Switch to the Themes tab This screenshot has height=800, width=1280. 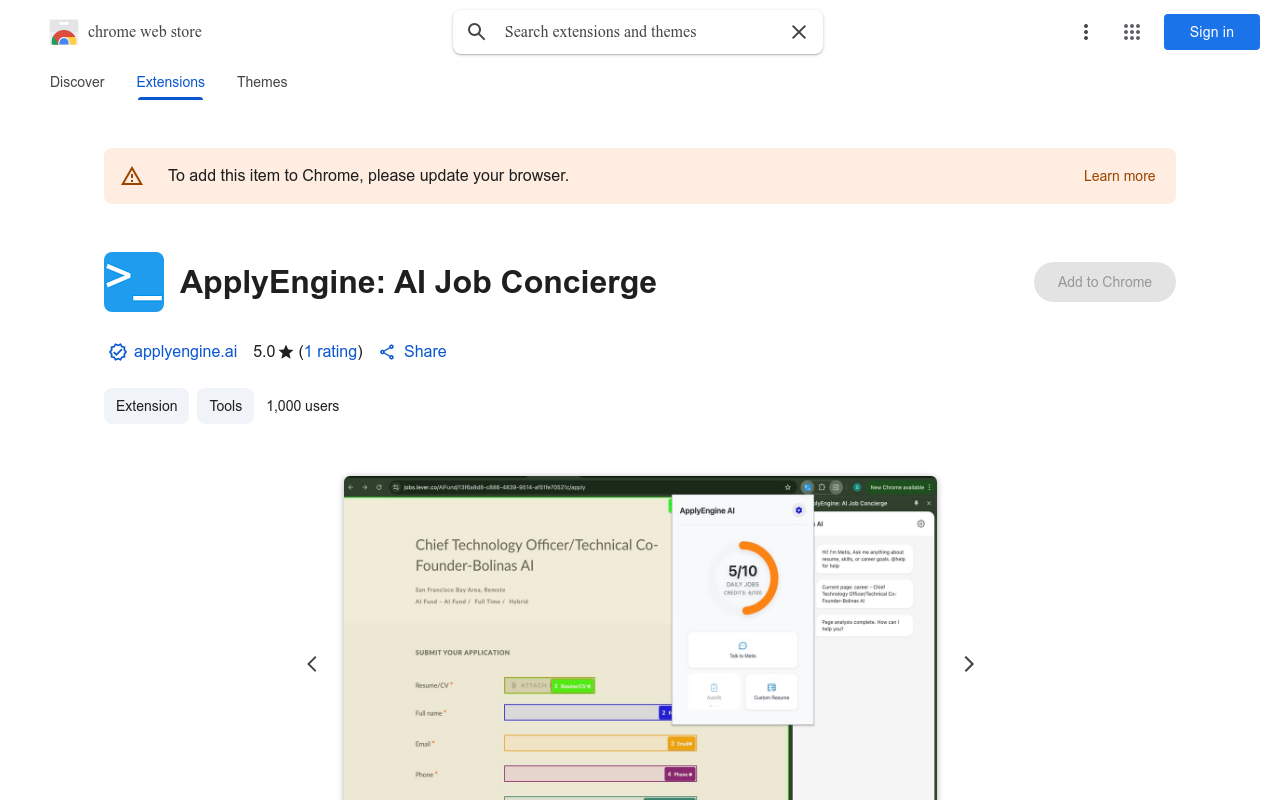pyautogui.click(x=262, y=82)
